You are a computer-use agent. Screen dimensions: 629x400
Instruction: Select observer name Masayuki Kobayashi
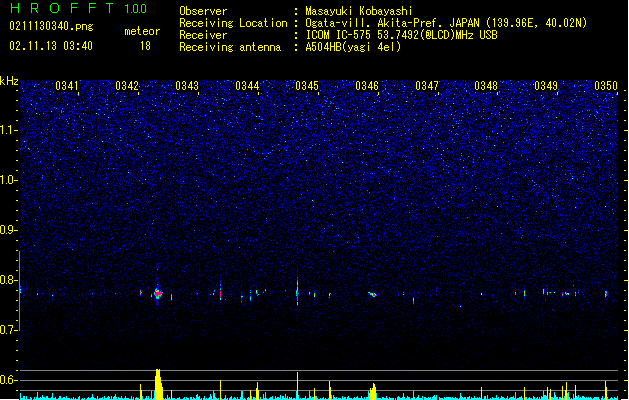point(359,11)
